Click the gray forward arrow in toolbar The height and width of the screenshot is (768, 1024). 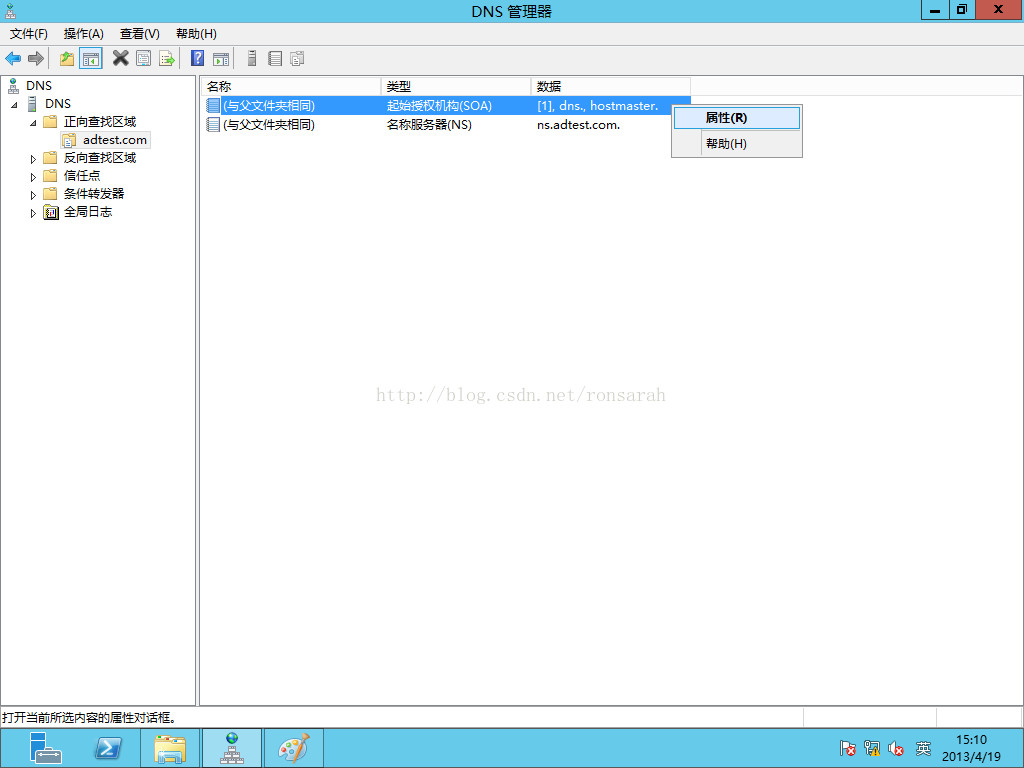[x=36, y=59]
